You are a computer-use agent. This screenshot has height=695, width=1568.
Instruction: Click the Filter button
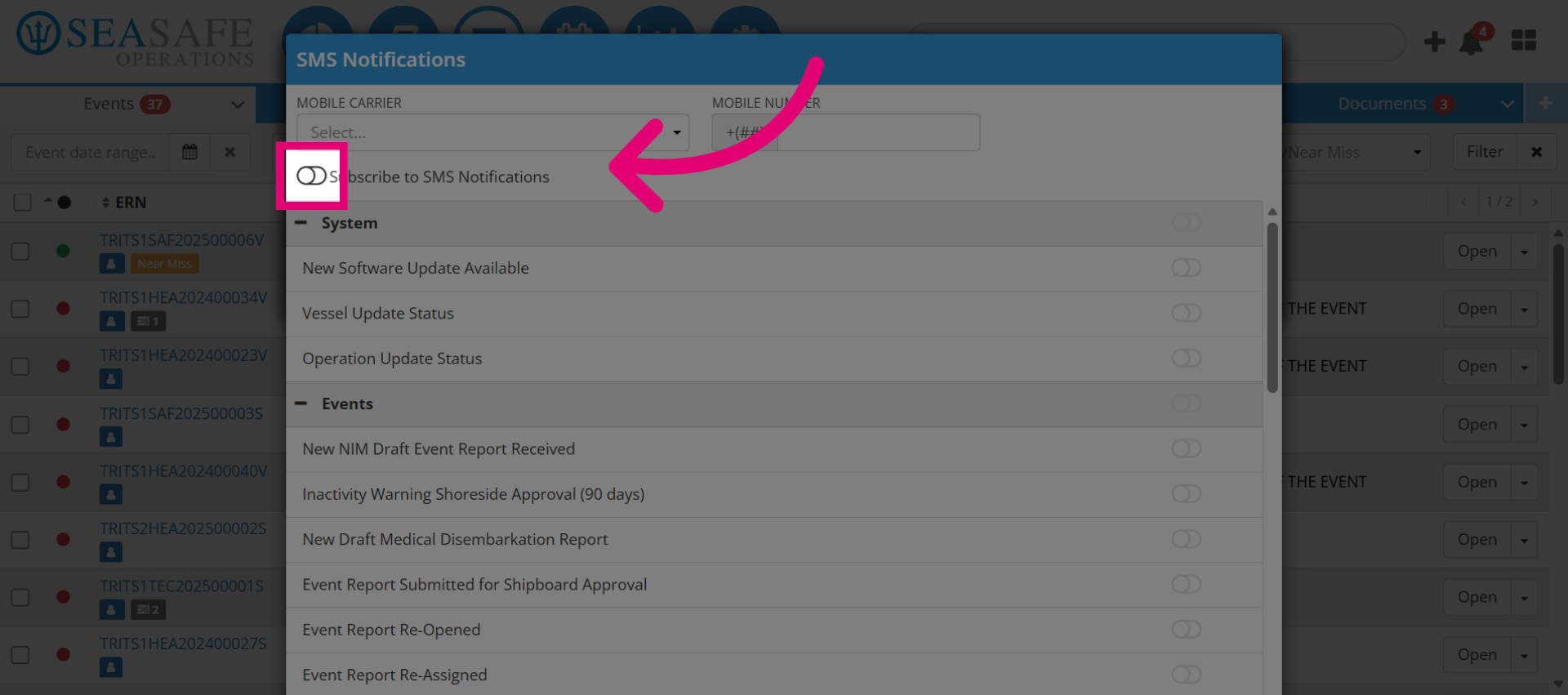click(1484, 152)
